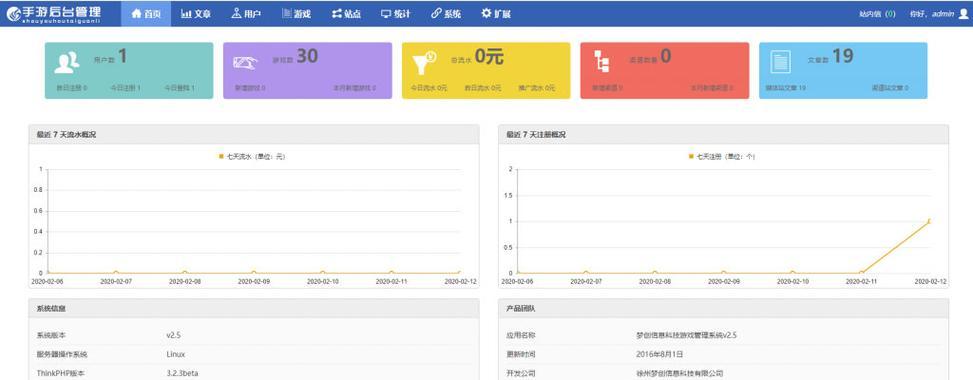Click the funnel icon in 总流水 card
973x380 pixels.
(424, 63)
